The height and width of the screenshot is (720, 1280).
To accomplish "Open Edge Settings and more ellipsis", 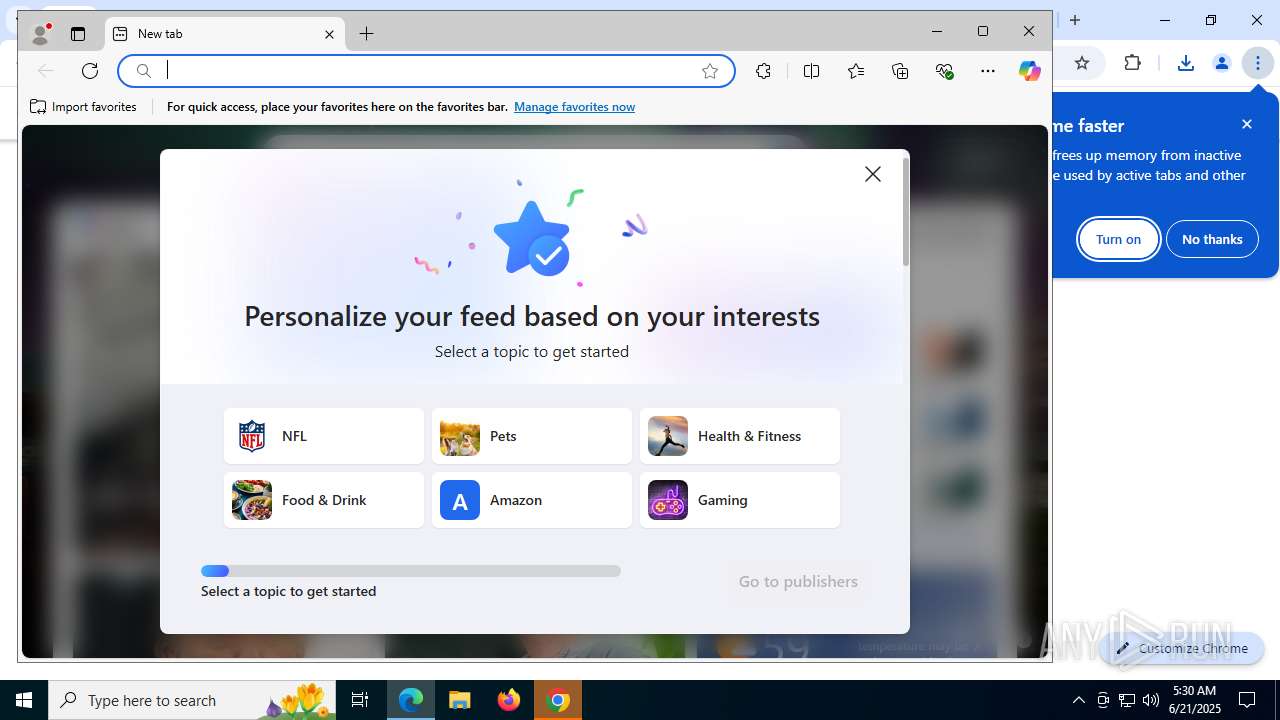I will pyautogui.click(x=988, y=71).
